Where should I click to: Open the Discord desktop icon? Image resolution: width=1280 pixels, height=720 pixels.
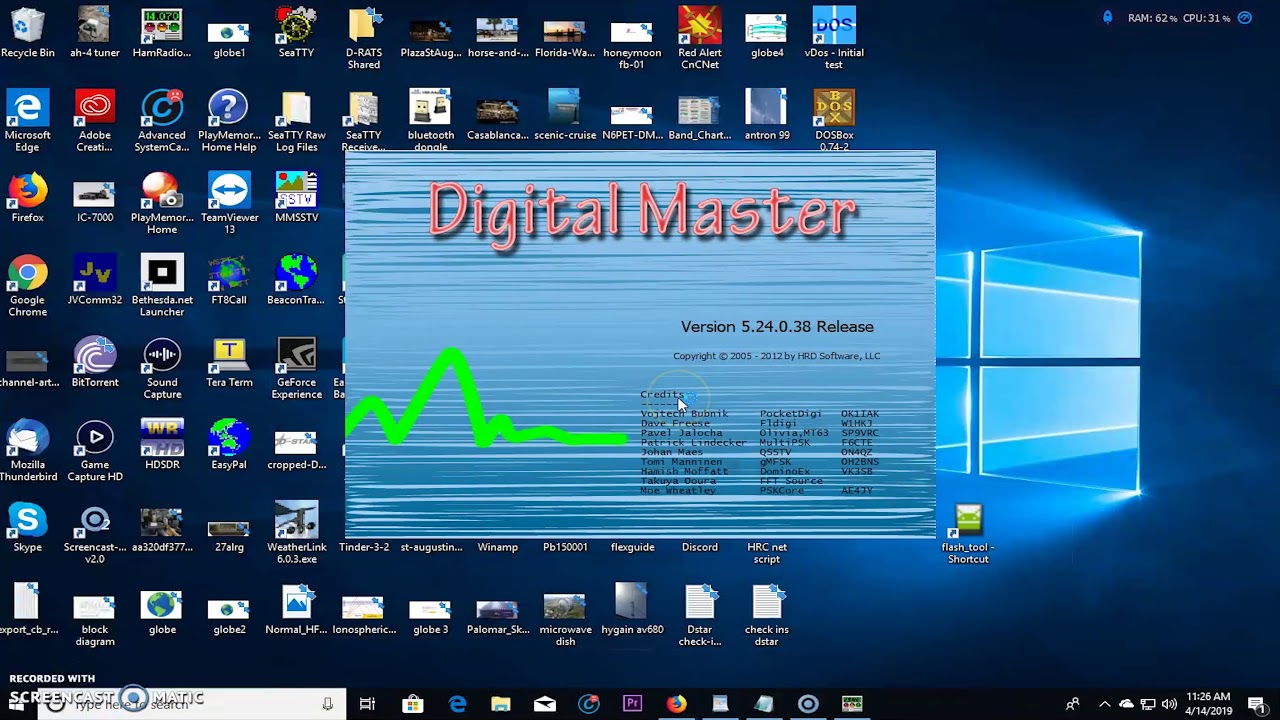[x=699, y=547]
